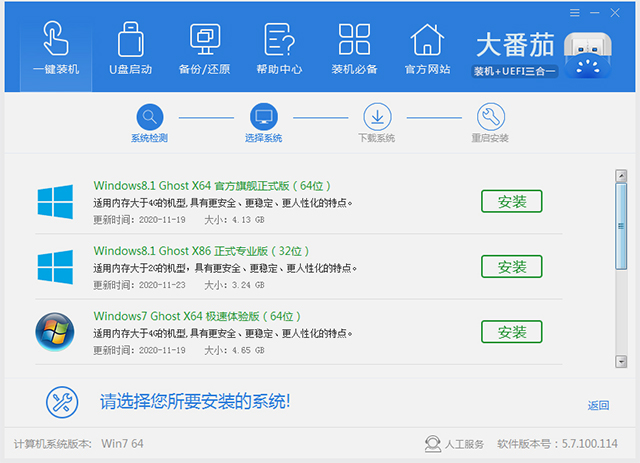The image size is (640, 463).
Task: Click the 请选择您所要安装的系统 prompt
Action: (x=195, y=402)
